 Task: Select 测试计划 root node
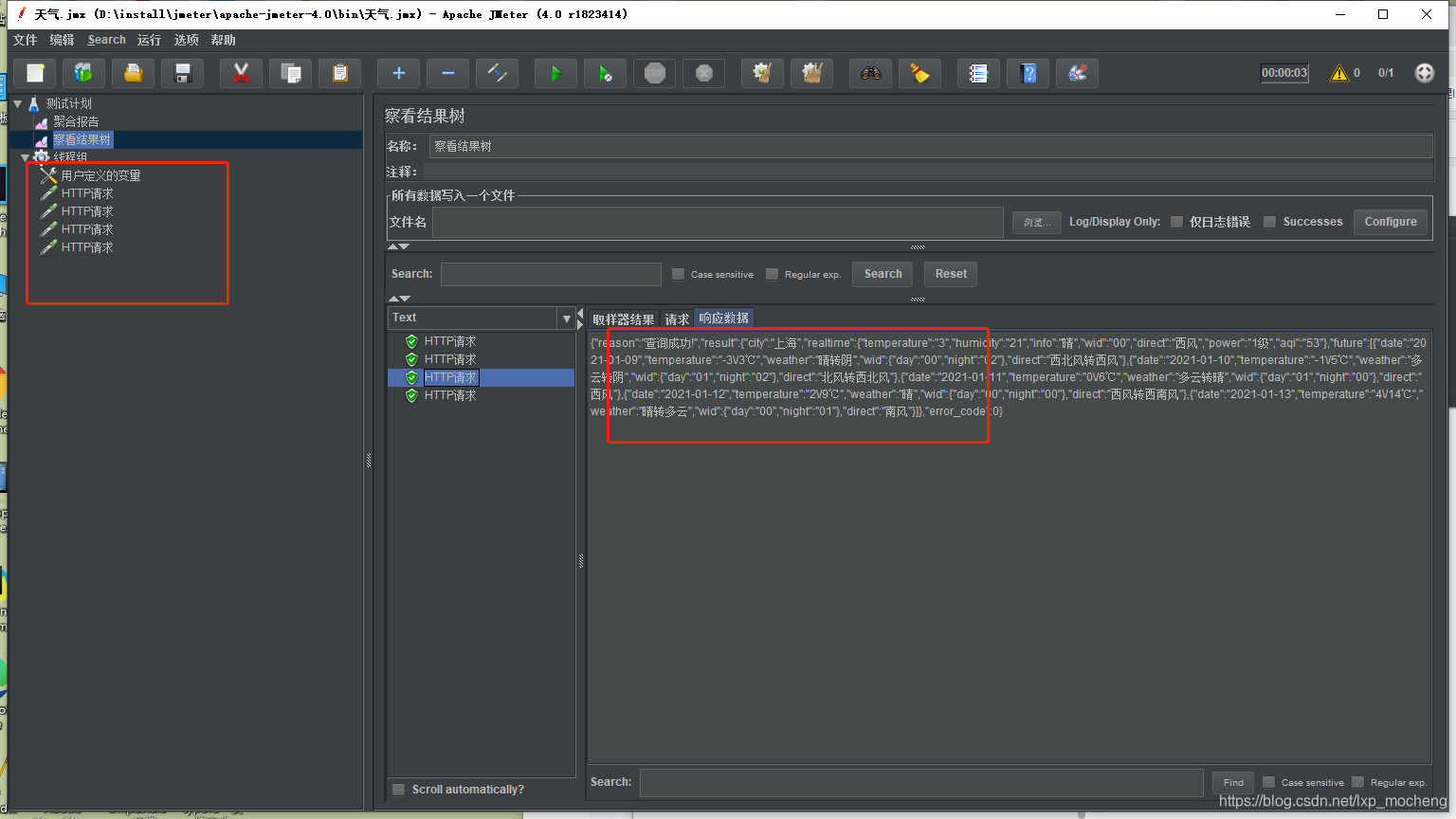point(68,103)
